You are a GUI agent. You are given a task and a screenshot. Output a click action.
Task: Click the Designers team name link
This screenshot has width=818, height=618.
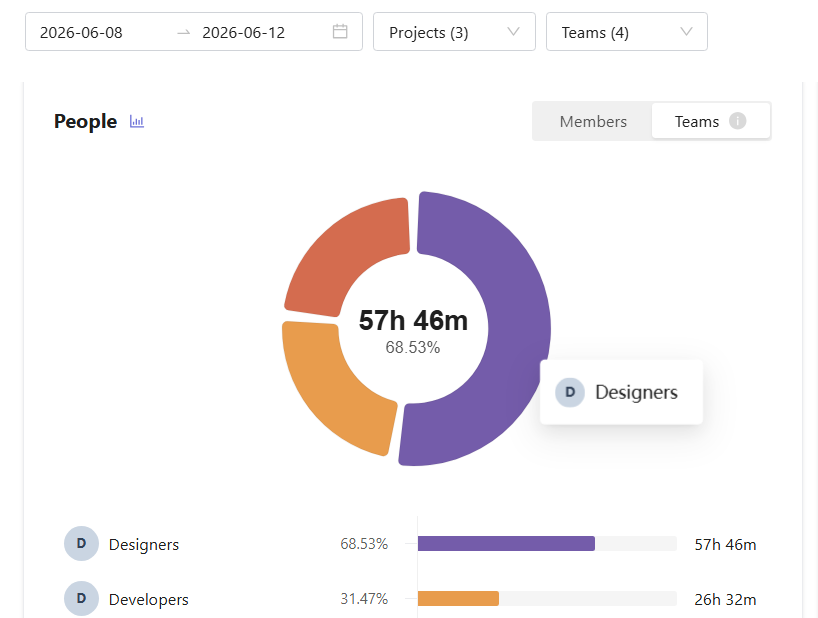(144, 544)
